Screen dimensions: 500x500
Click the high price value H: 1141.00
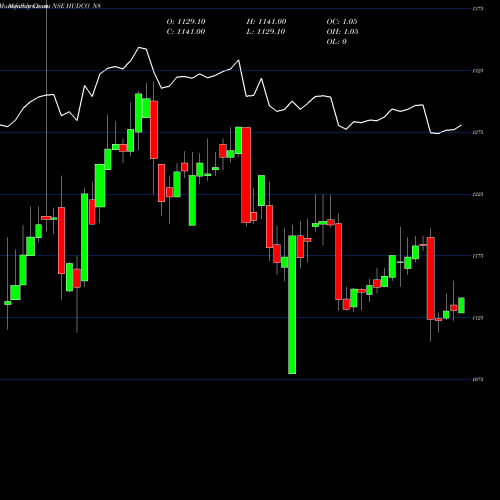click(266, 22)
